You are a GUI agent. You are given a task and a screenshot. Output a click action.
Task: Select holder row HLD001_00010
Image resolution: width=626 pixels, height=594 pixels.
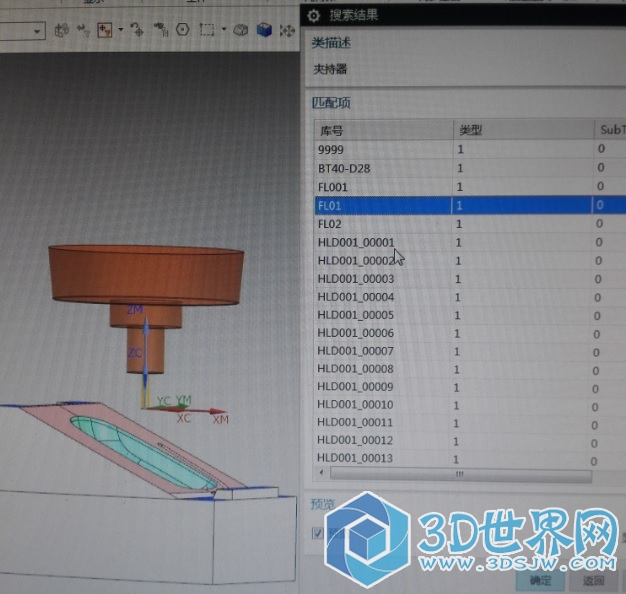point(470,405)
